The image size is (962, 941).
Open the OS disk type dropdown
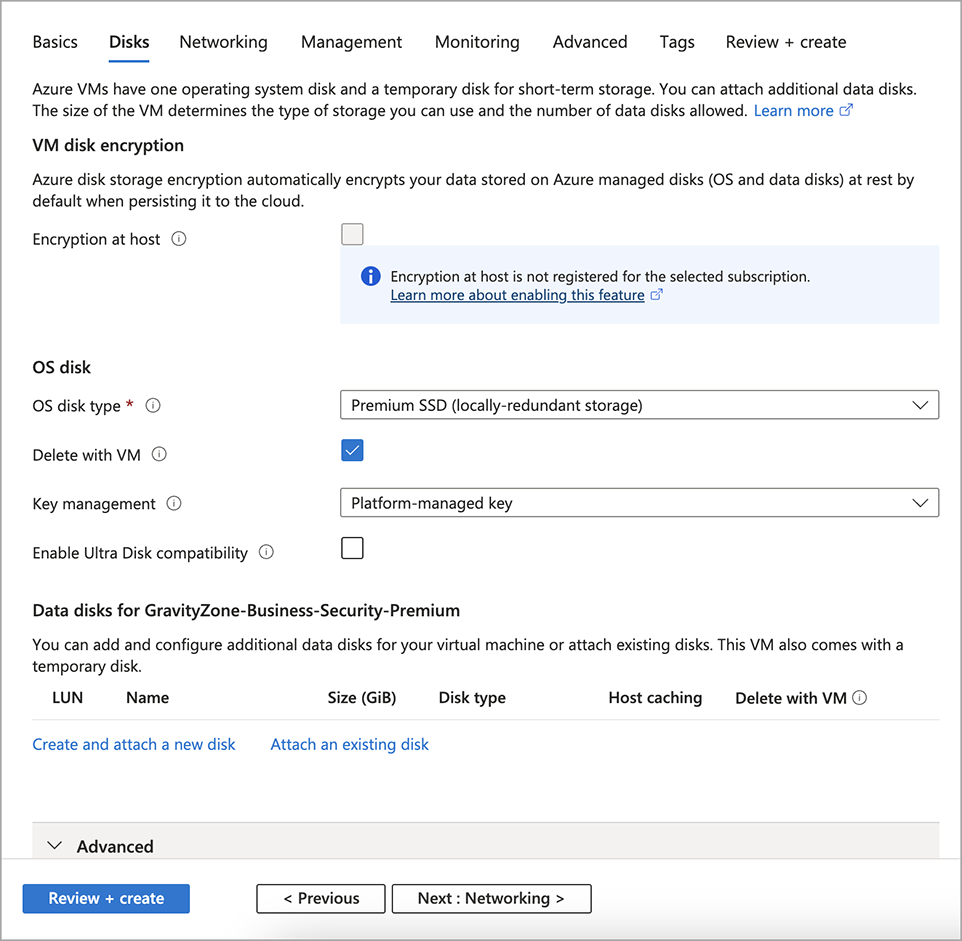(639, 405)
